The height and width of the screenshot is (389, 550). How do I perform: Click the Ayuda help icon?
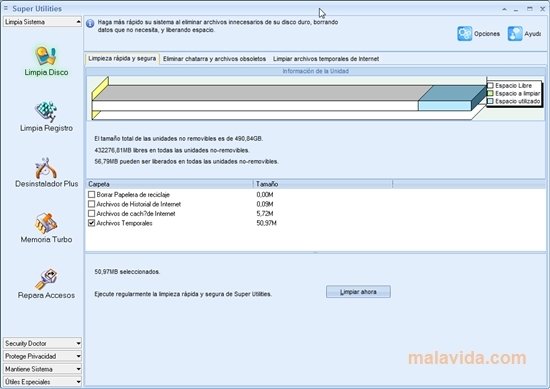pyautogui.click(x=515, y=34)
